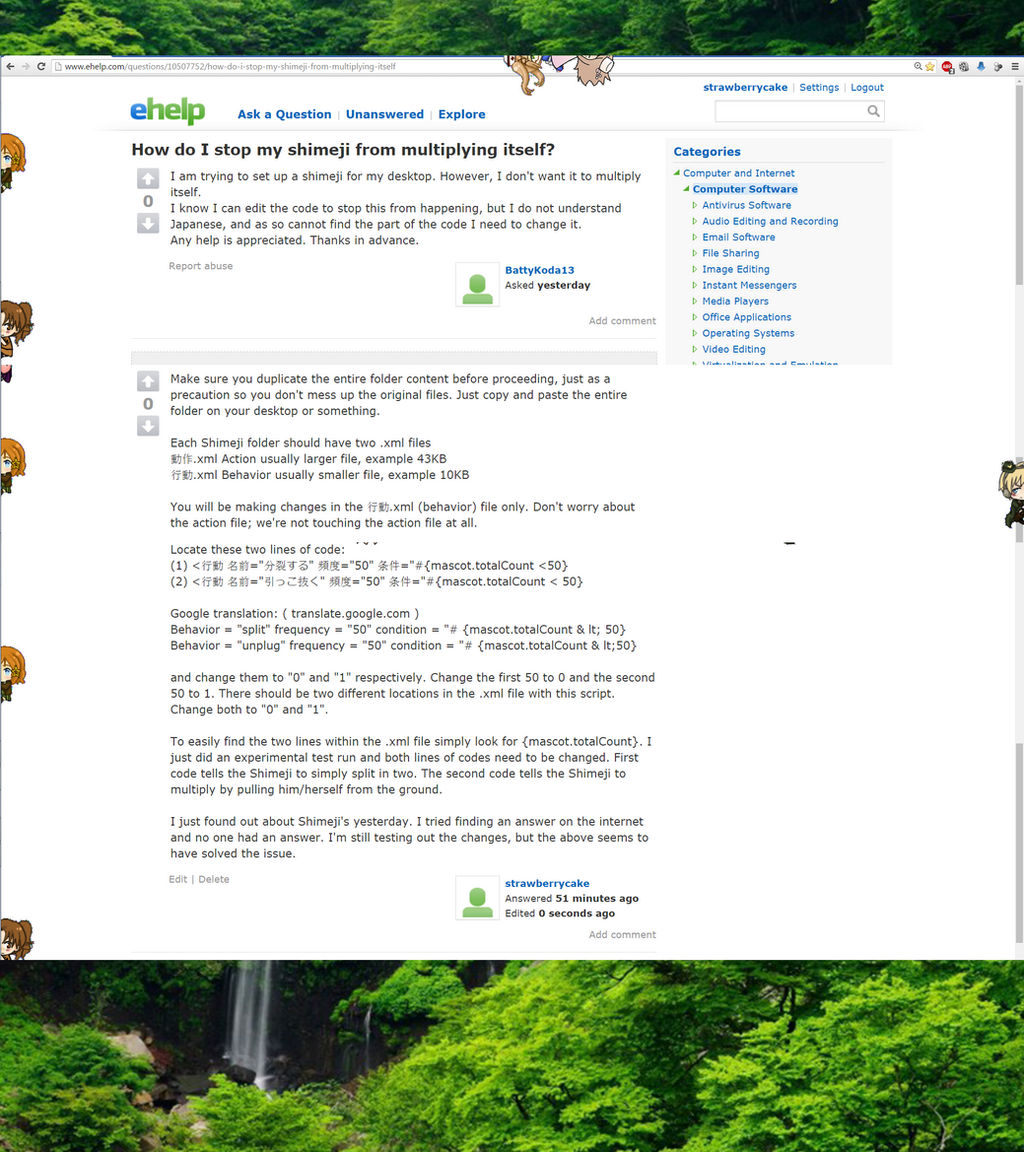Image resolution: width=1024 pixels, height=1152 pixels.
Task: Click the question title heading
Action: tap(343, 149)
